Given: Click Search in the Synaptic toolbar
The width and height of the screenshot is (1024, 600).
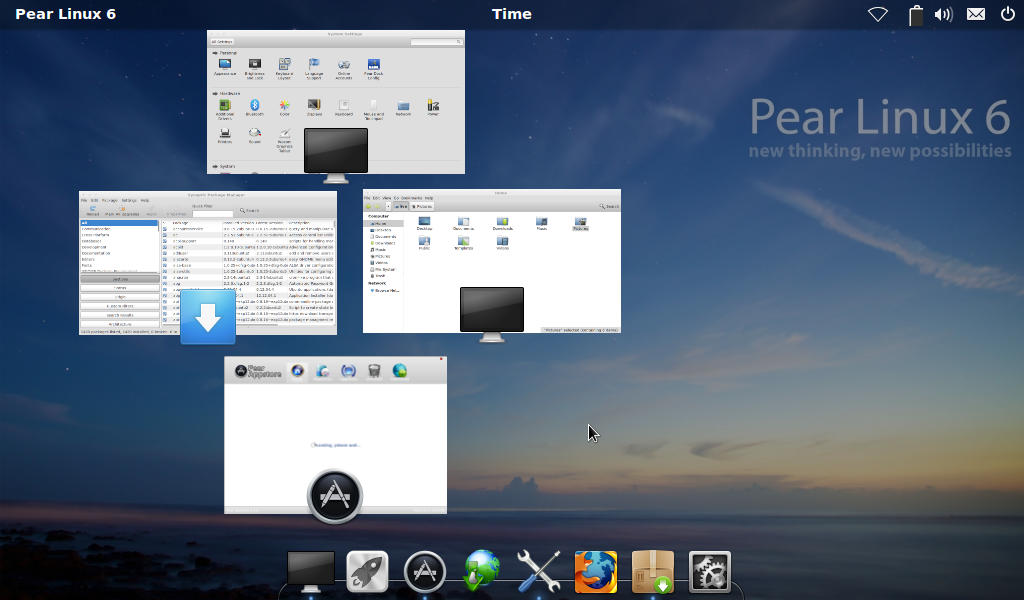Looking at the screenshot, I should pos(249,210).
